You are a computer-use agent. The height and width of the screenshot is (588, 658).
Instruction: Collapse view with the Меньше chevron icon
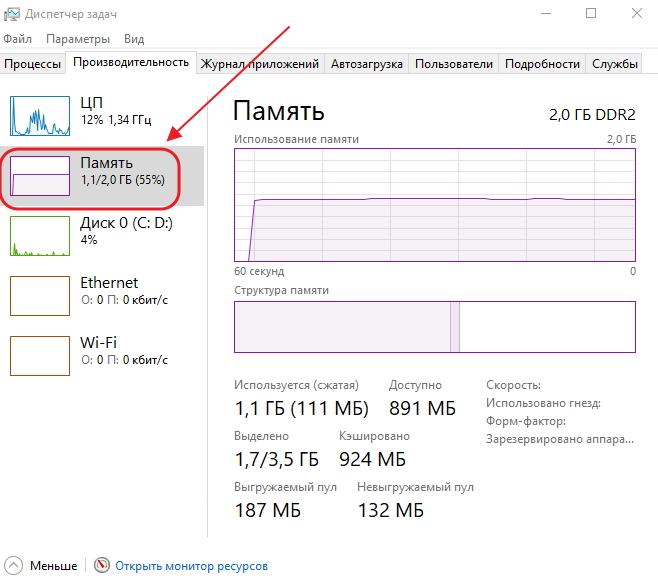tap(13, 565)
